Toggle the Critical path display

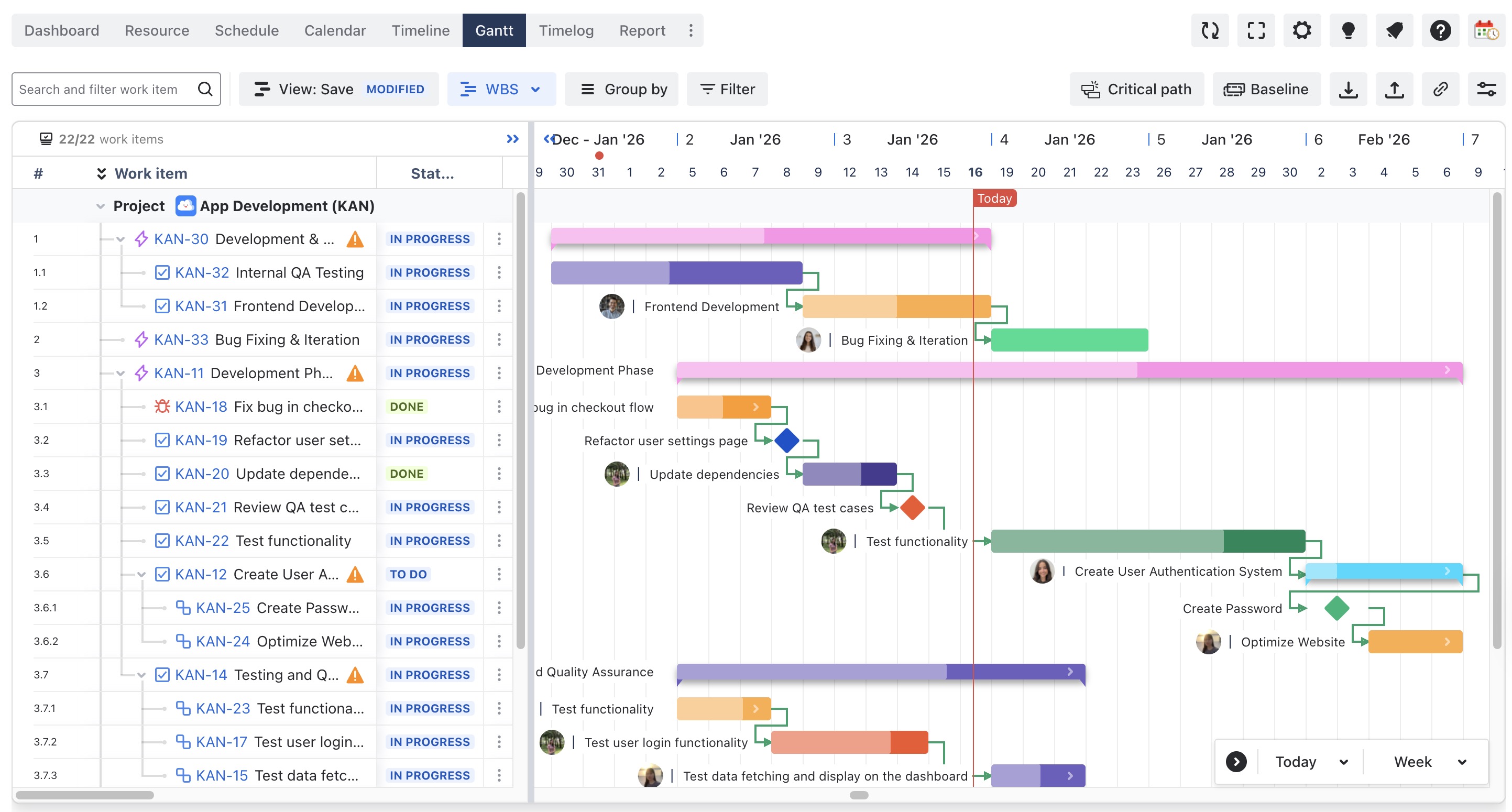click(x=1136, y=89)
